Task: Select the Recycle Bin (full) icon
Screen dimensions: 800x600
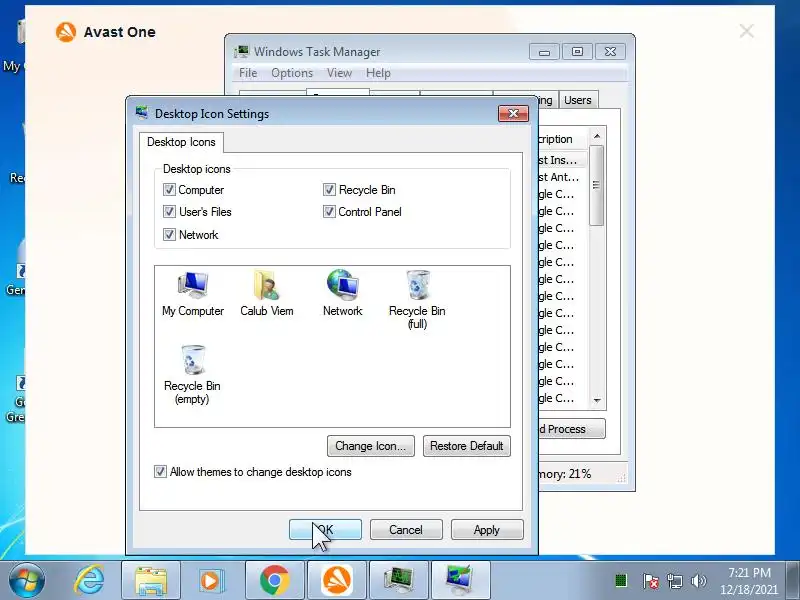Action: (x=417, y=300)
